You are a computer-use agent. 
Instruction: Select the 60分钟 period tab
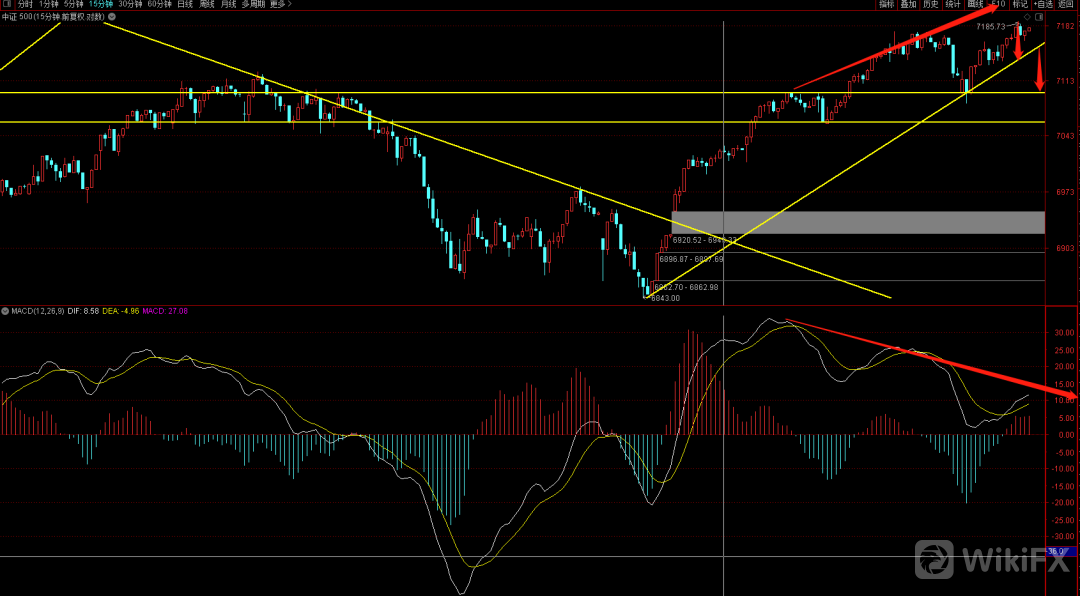(158, 5)
